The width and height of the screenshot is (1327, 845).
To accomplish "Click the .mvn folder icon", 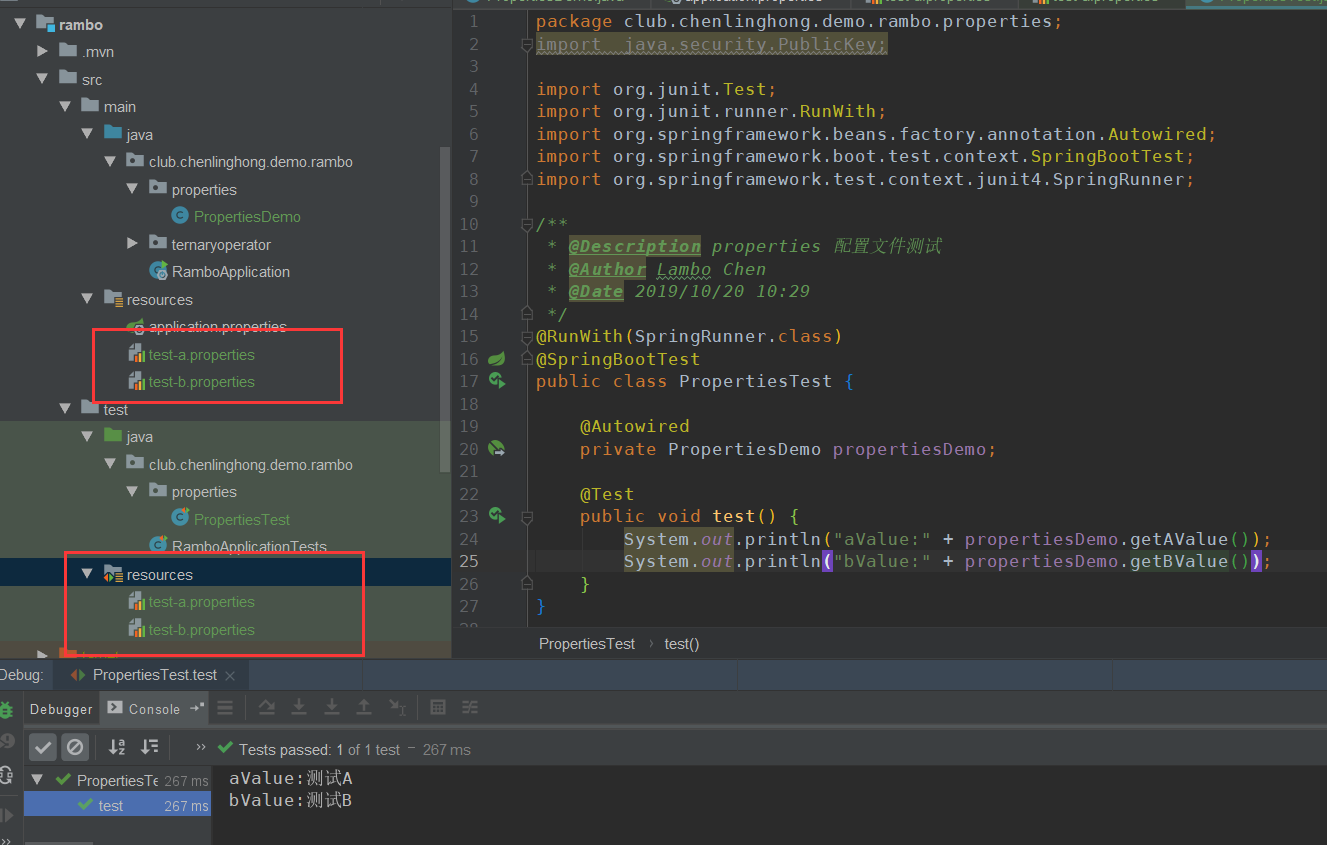I will pos(68,51).
